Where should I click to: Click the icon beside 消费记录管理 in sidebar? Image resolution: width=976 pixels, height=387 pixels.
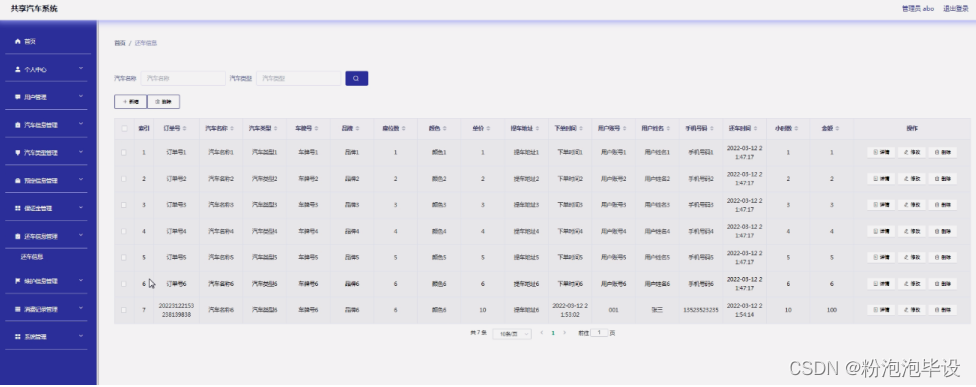tap(18, 309)
